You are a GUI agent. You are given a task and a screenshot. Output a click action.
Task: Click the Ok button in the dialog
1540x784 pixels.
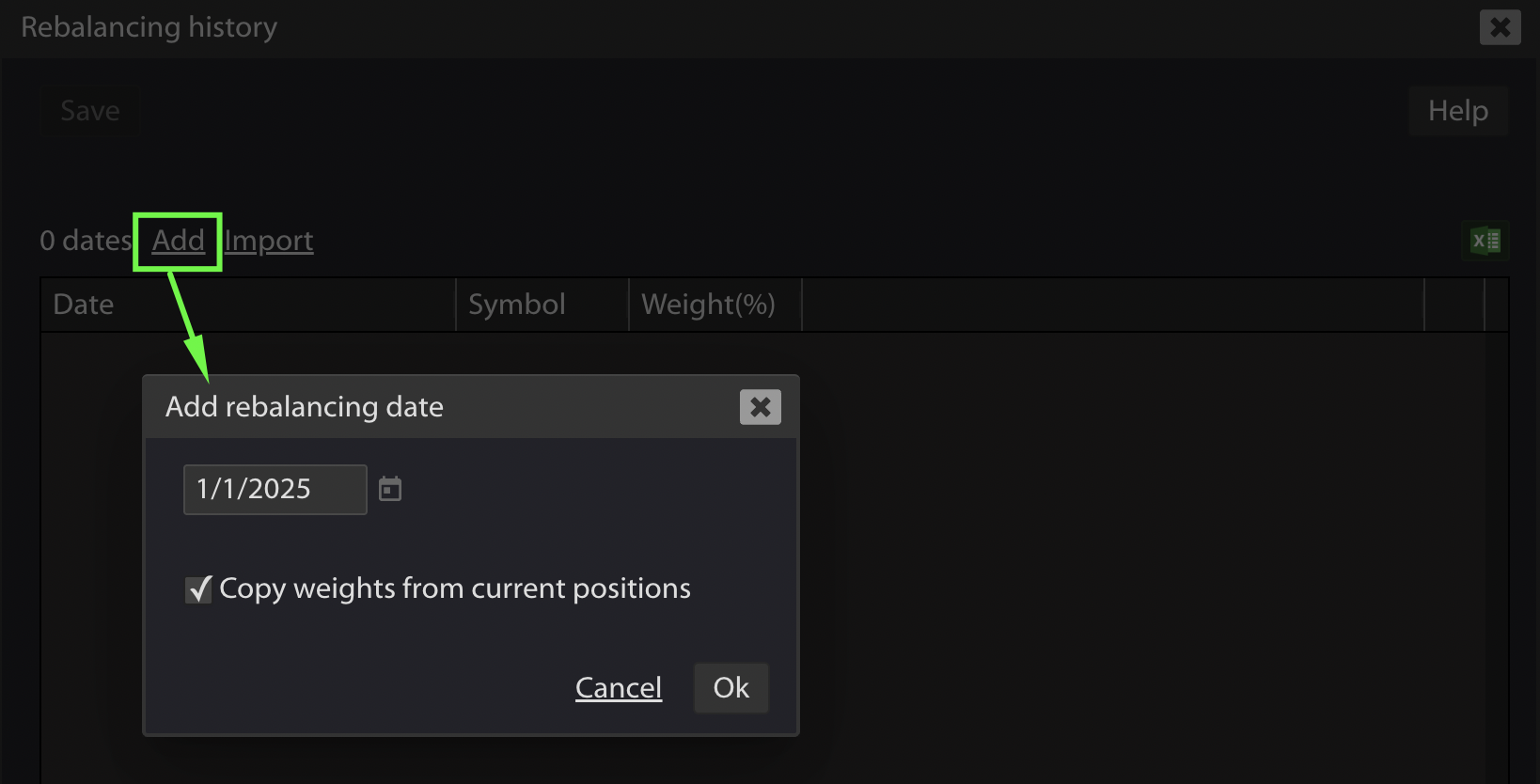pyautogui.click(x=731, y=687)
